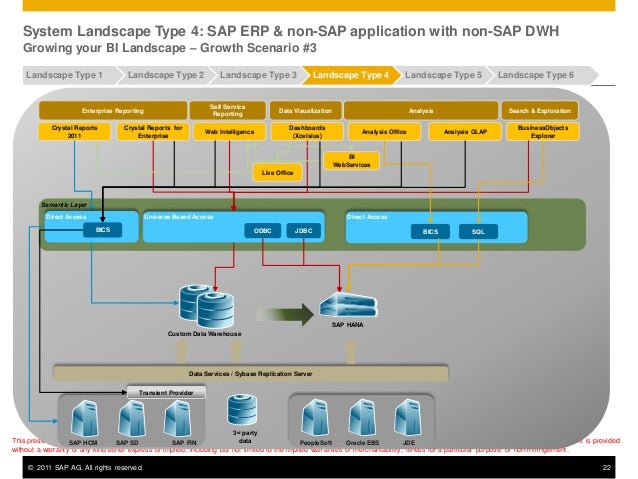Select the BusinessObjects Explorer box

[x=543, y=132]
